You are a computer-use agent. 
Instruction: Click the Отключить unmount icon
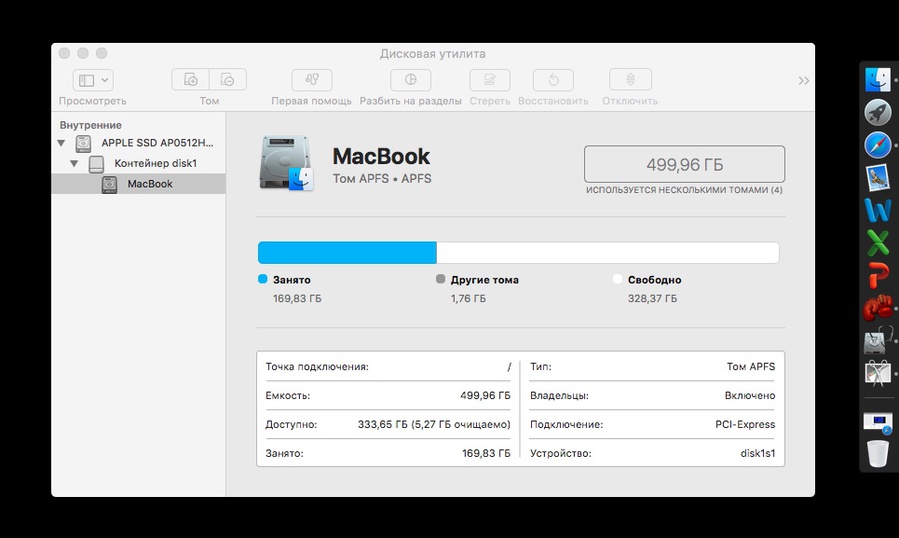pyautogui.click(x=630, y=80)
